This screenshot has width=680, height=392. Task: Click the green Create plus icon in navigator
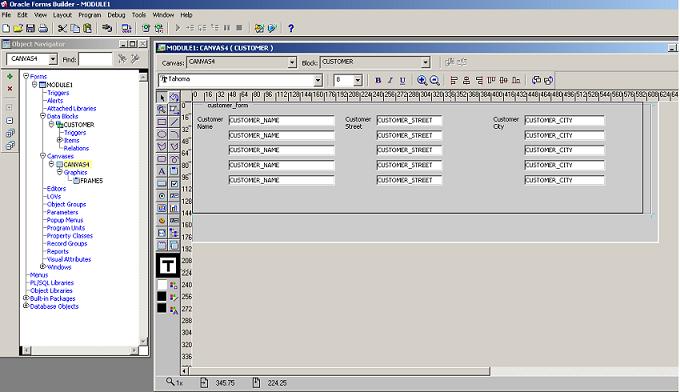[10, 77]
